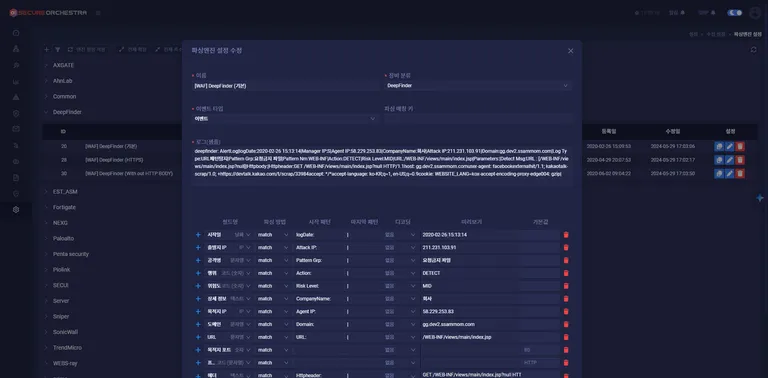Add a row after the Pattern Grp: row
Image resolution: width=768 pixels, height=378 pixels.
(198, 260)
